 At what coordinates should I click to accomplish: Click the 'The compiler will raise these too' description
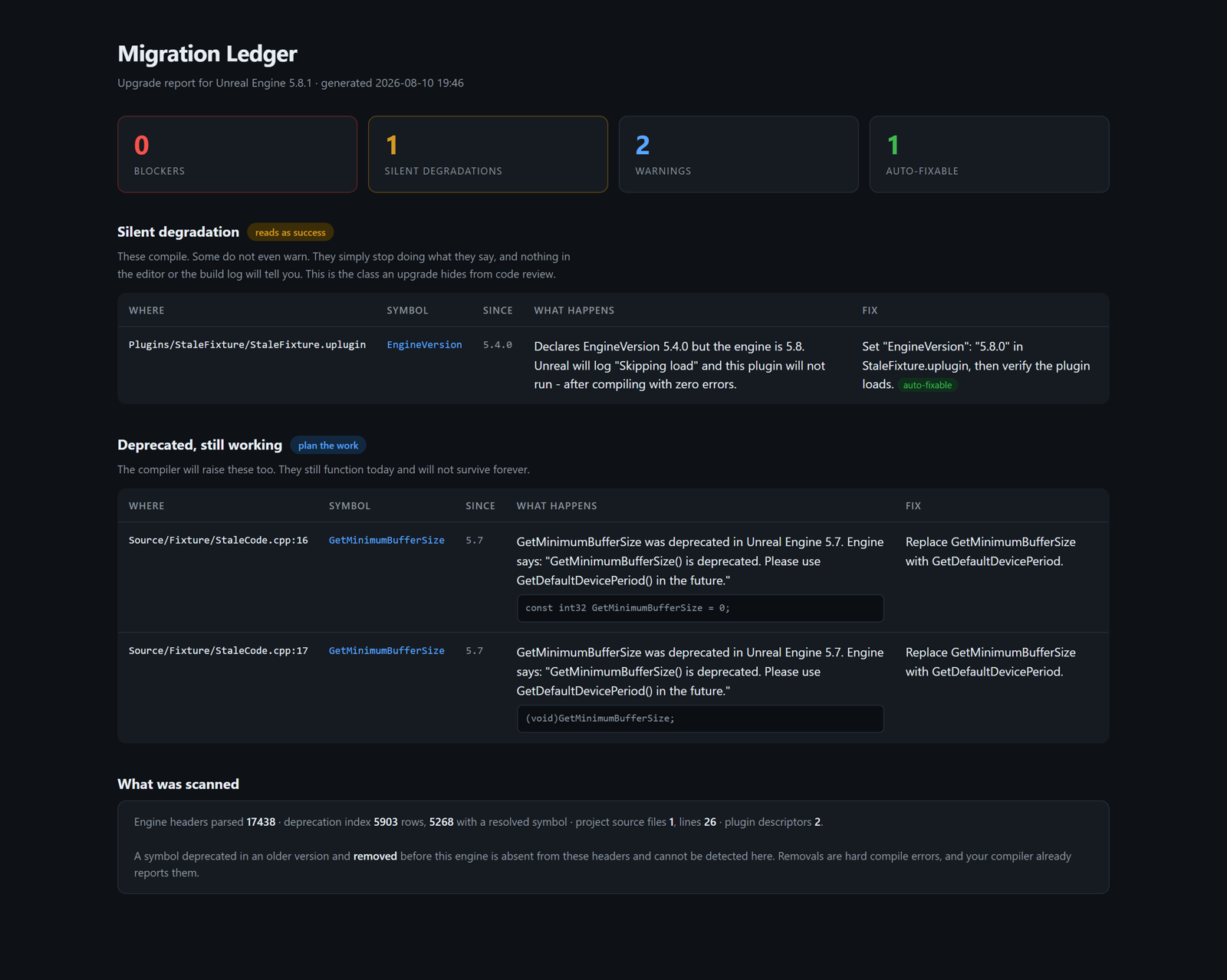pos(324,469)
